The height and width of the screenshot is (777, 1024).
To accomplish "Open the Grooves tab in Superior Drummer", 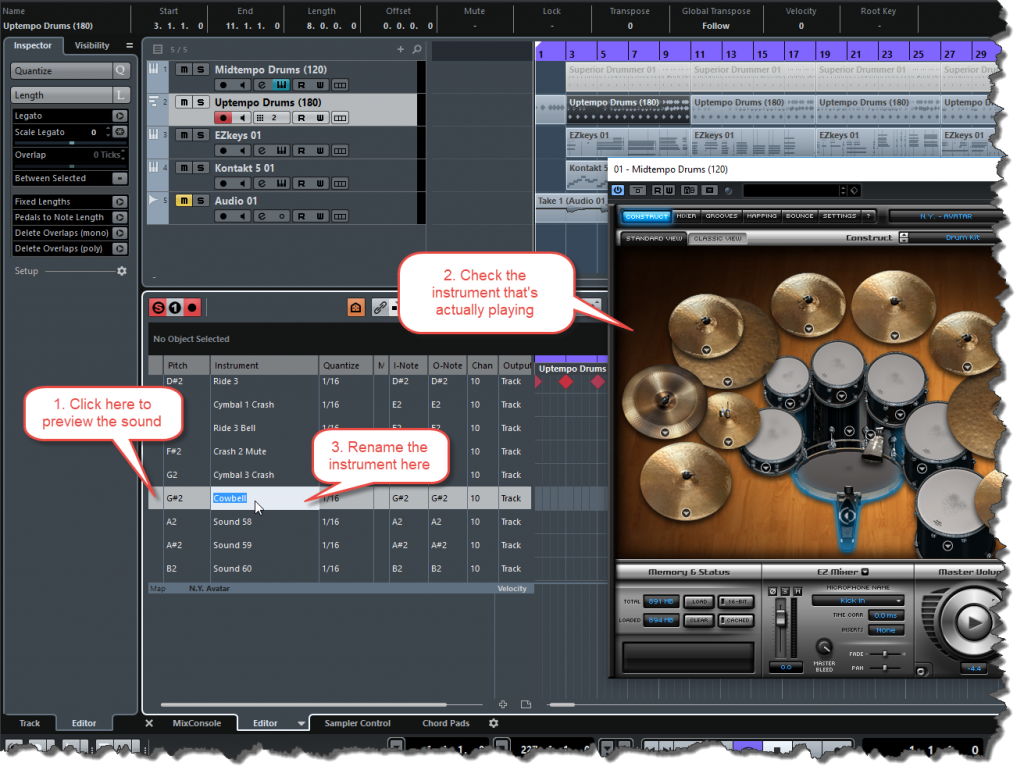I will point(722,216).
